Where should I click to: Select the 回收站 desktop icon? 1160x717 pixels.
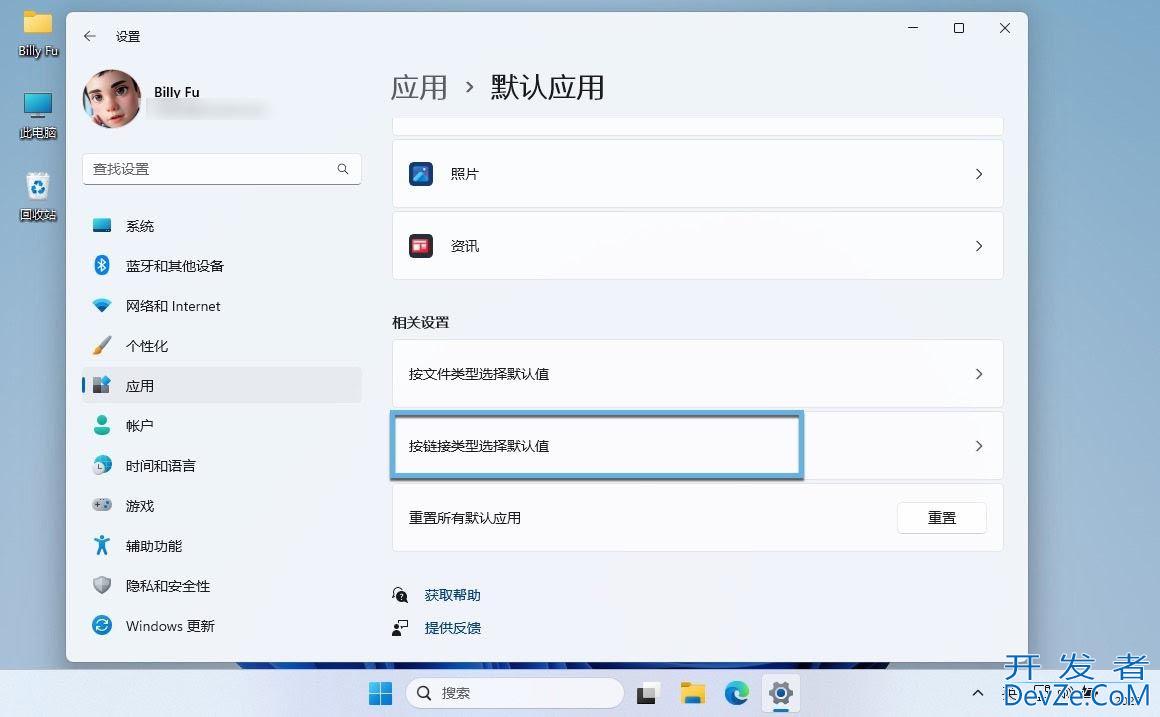pyautogui.click(x=38, y=197)
